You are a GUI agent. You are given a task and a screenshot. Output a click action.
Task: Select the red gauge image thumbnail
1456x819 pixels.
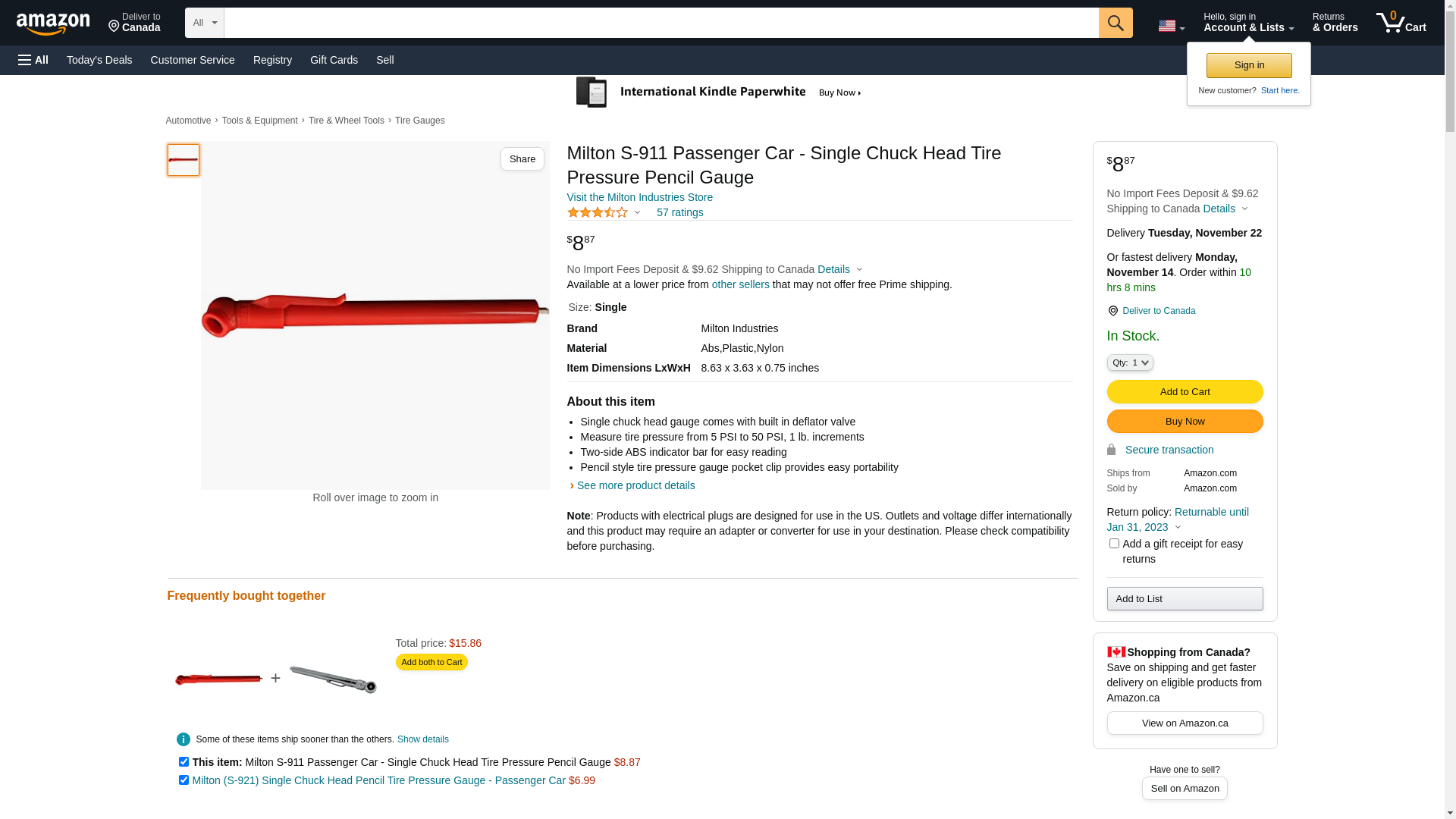coord(184,160)
